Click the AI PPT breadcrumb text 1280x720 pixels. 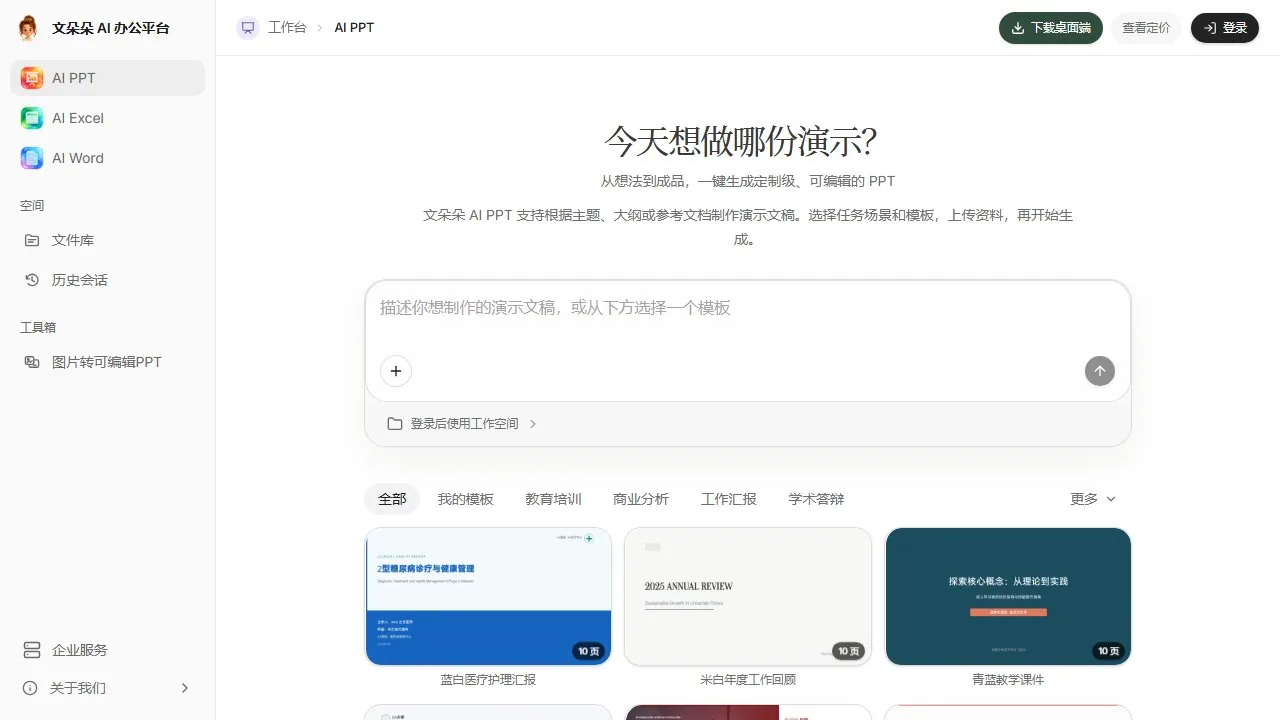point(354,28)
